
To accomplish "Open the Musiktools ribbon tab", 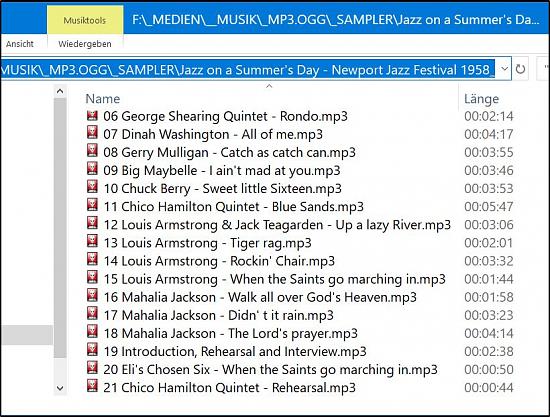I will [x=85, y=20].
